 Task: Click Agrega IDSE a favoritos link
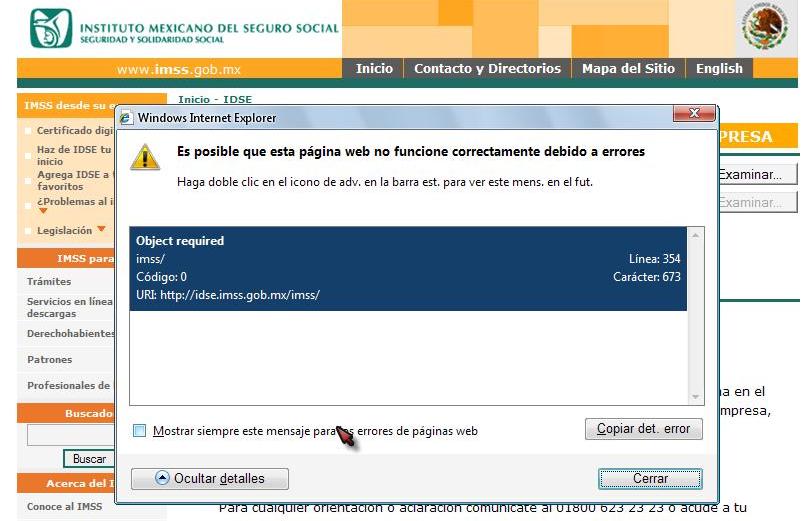[x=73, y=180]
